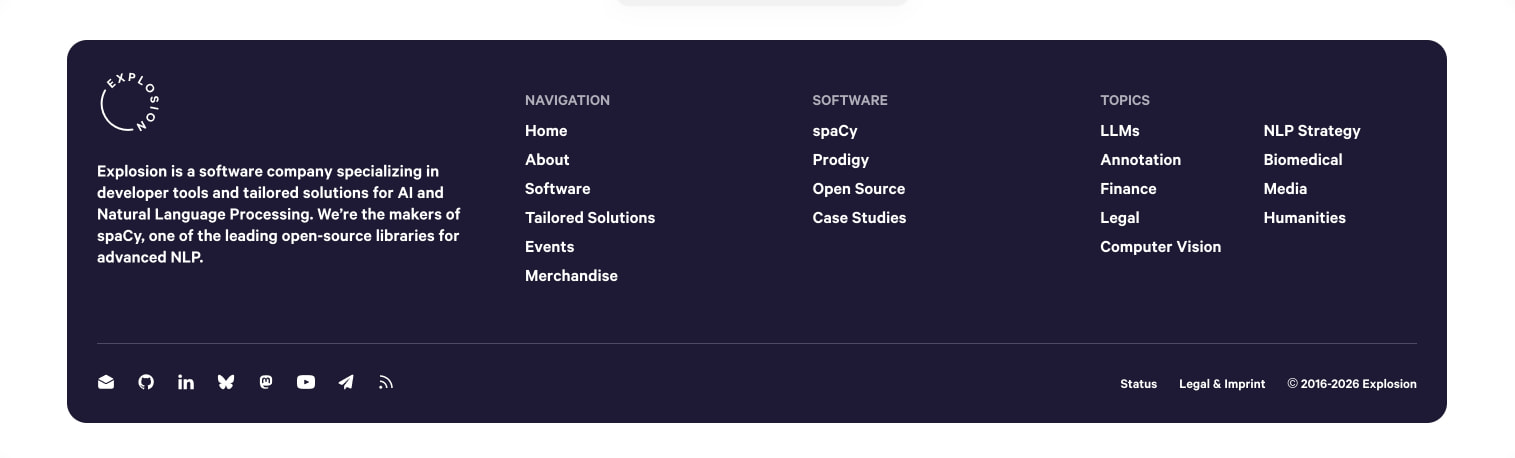Click the SOFTWARE column heading
The width and height of the screenshot is (1515, 458).
850,100
